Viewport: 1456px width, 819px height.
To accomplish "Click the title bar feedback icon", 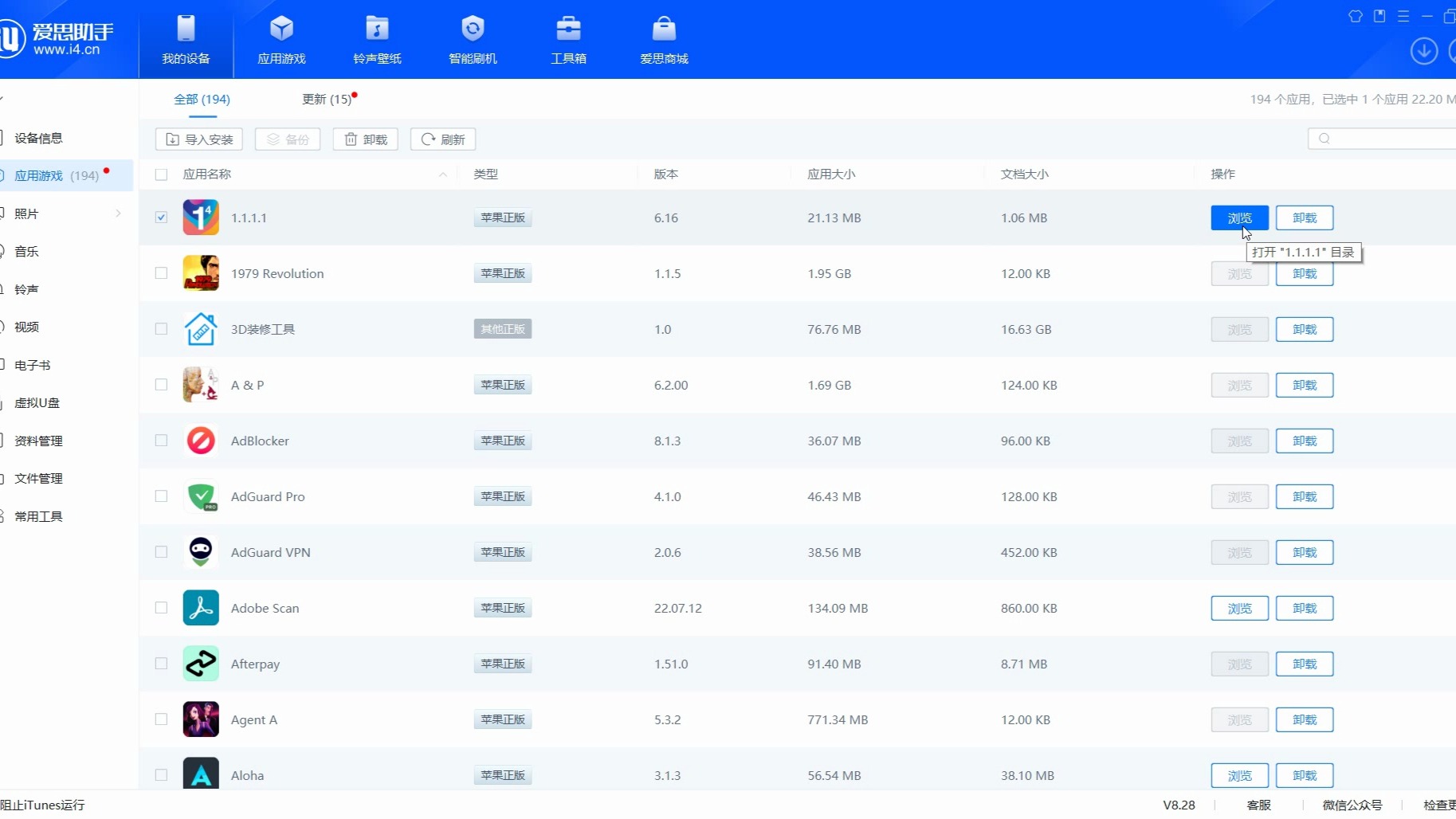I will coord(1379,16).
